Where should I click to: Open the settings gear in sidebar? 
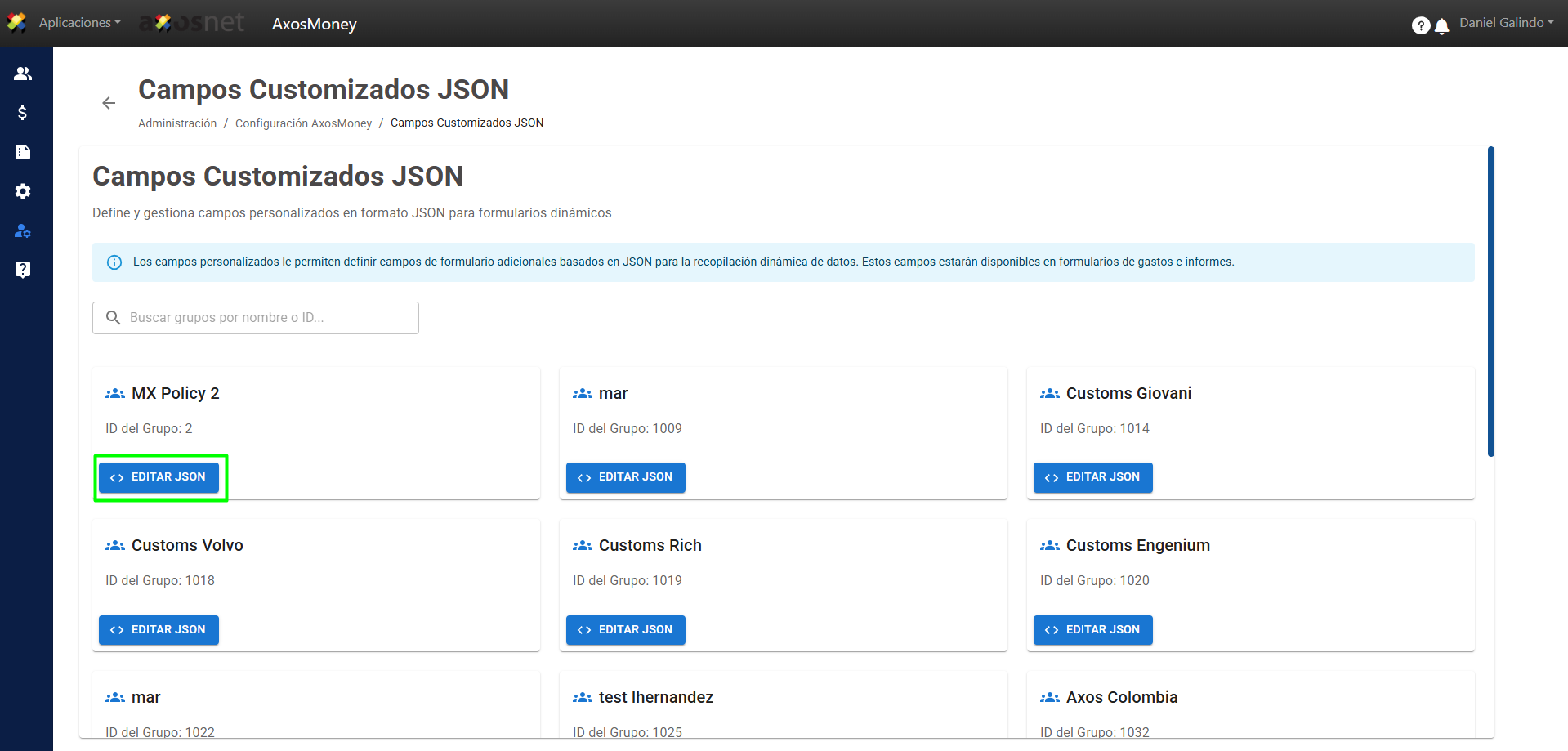23,191
